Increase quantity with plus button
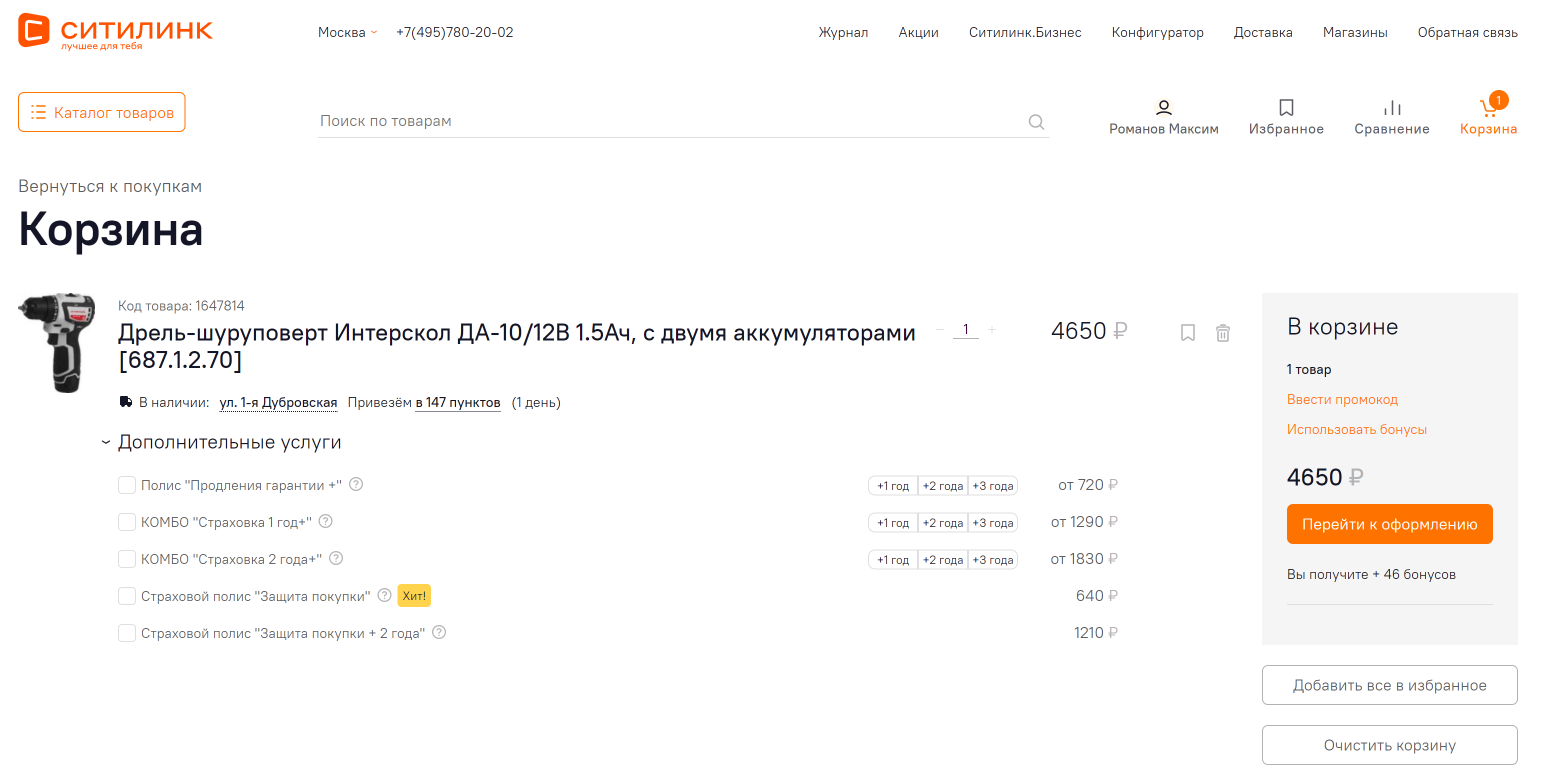Viewport: 1559px width, 781px height. (x=992, y=330)
